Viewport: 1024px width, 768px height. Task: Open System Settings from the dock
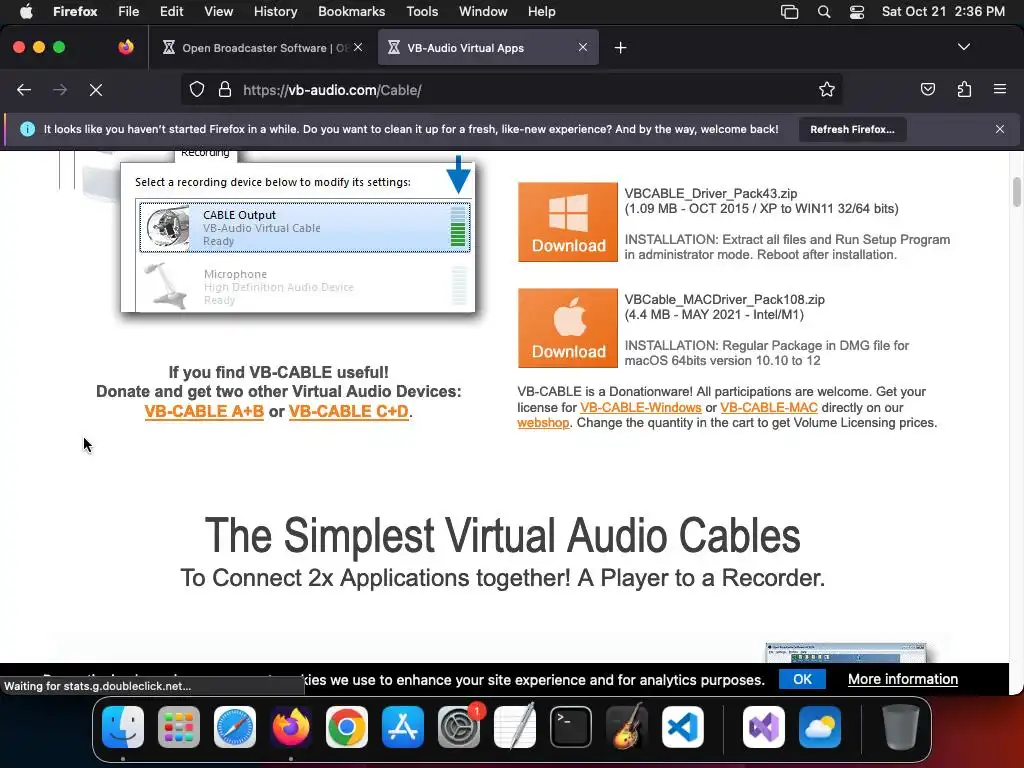point(459,727)
